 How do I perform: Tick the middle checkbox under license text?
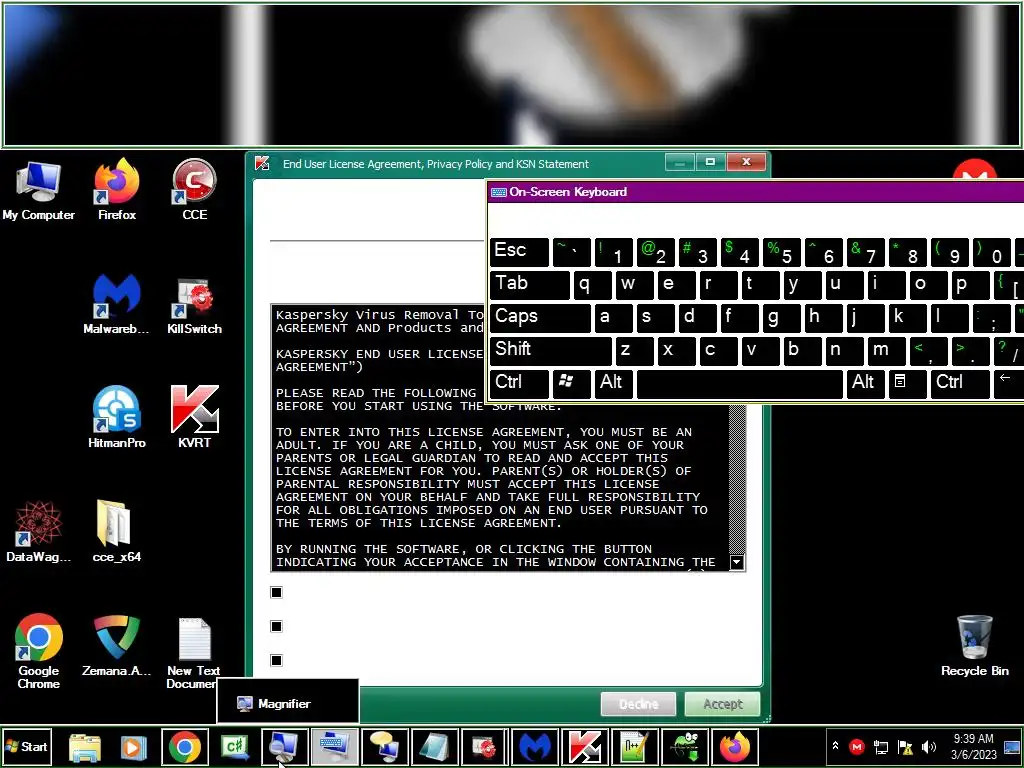point(276,626)
